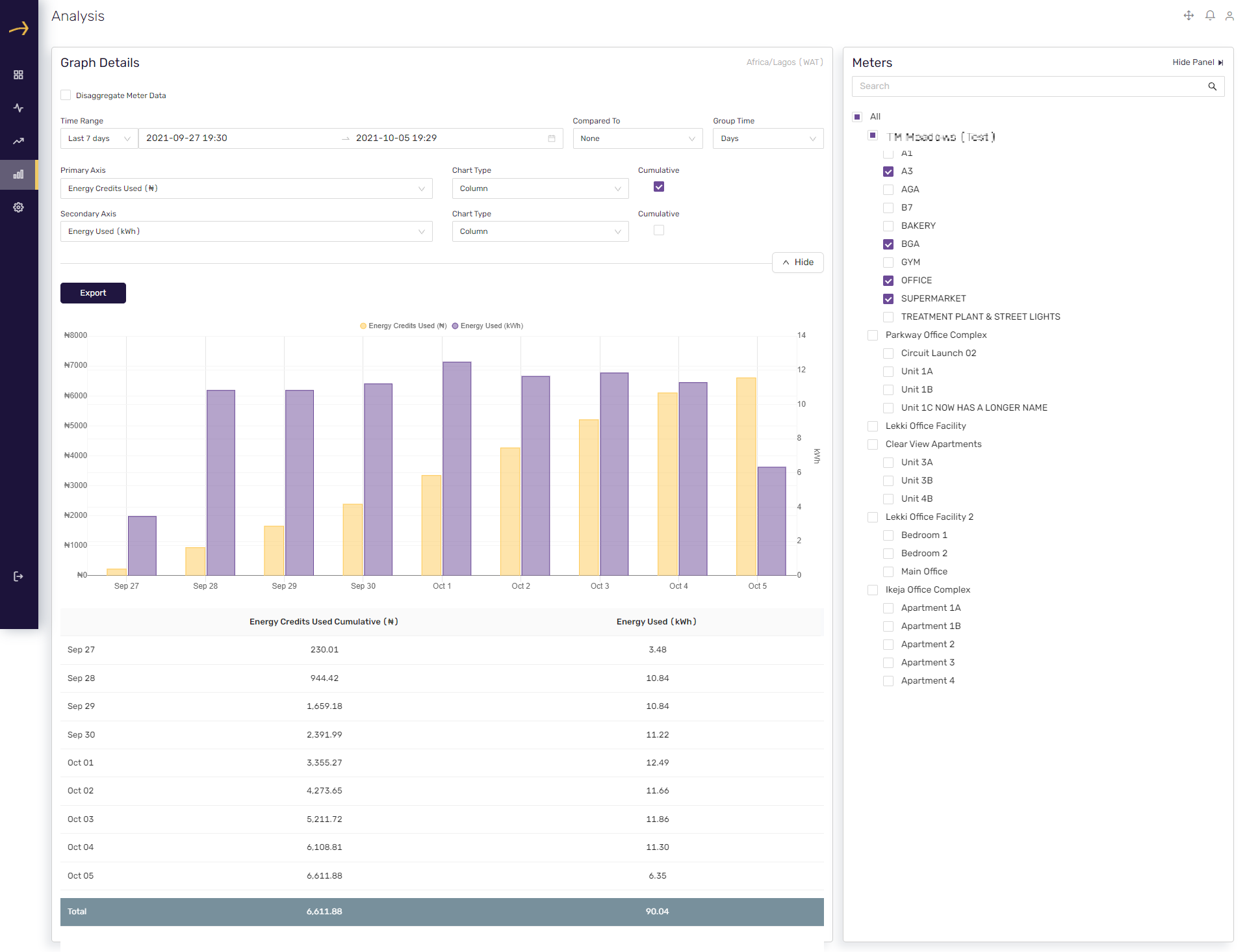The image size is (1247, 952).
Task: Check the Unit 1A meter checkbox
Action: pyautogui.click(x=888, y=372)
